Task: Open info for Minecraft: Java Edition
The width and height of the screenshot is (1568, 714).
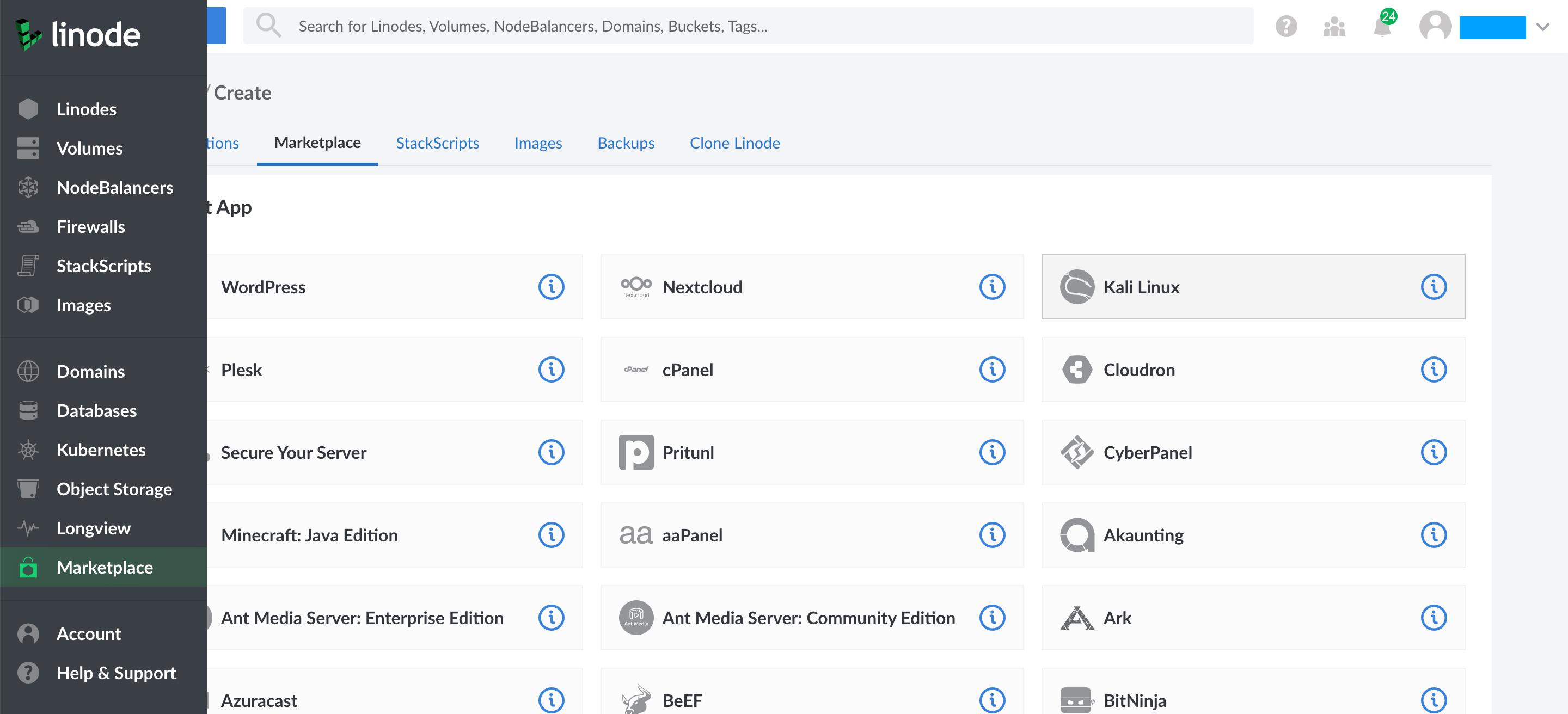Action: click(x=551, y=534)
